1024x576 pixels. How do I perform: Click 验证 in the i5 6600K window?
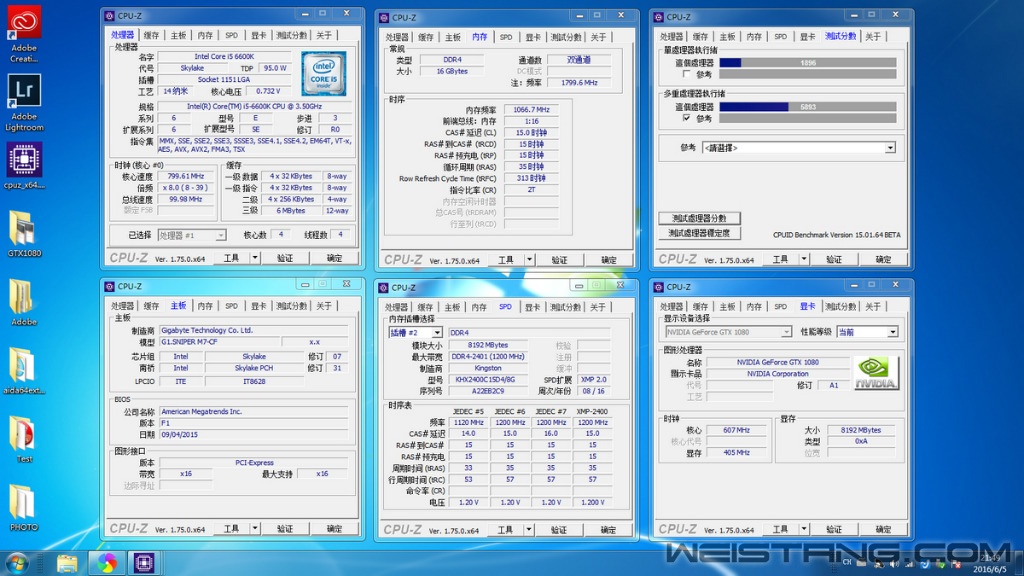click(285, 258)
